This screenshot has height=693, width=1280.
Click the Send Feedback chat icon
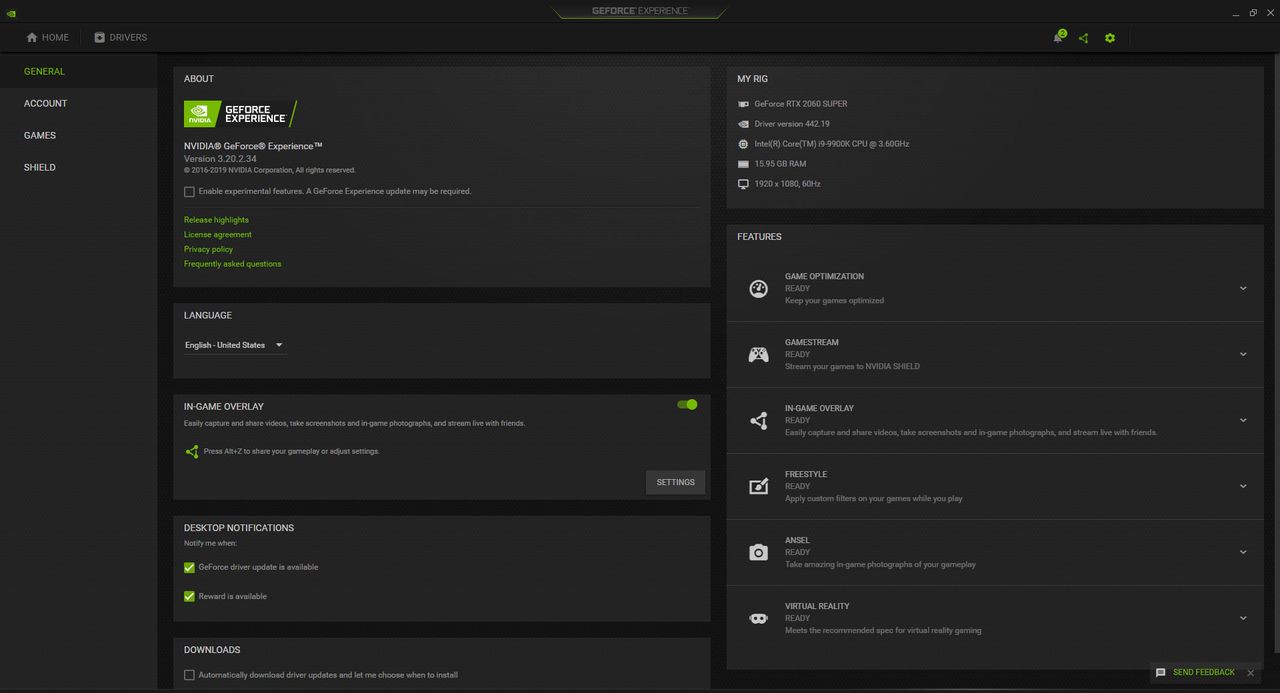click(x=1160, y=673)
